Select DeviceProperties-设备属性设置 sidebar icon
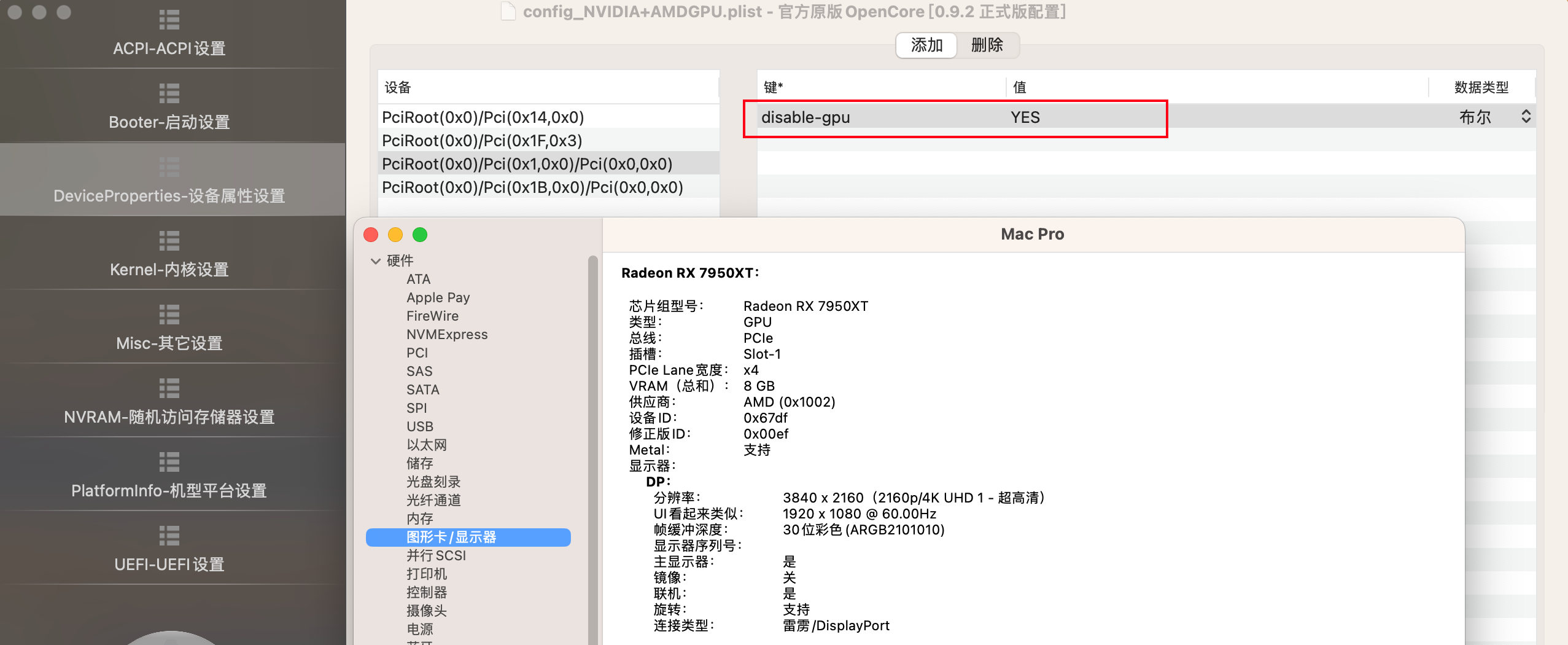Screen dimensions: 1568x645 pos(169,167)
